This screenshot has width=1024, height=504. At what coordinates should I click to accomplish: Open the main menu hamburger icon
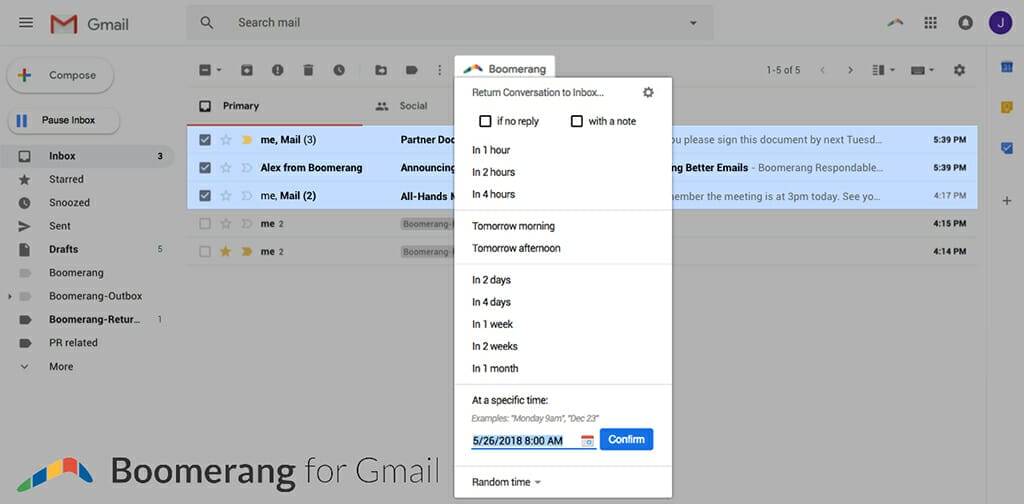coord(26,23)
